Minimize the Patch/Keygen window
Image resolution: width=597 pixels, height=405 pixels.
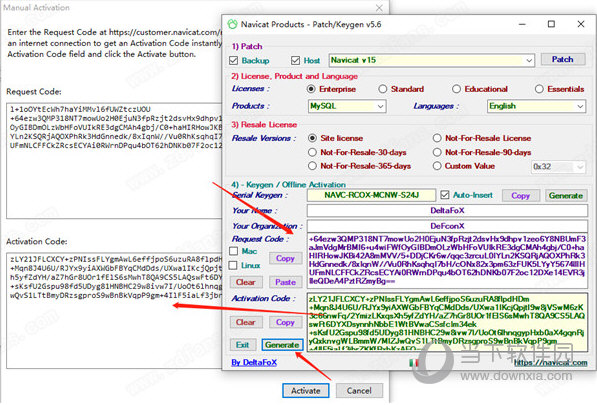click(x=522, y=24)
